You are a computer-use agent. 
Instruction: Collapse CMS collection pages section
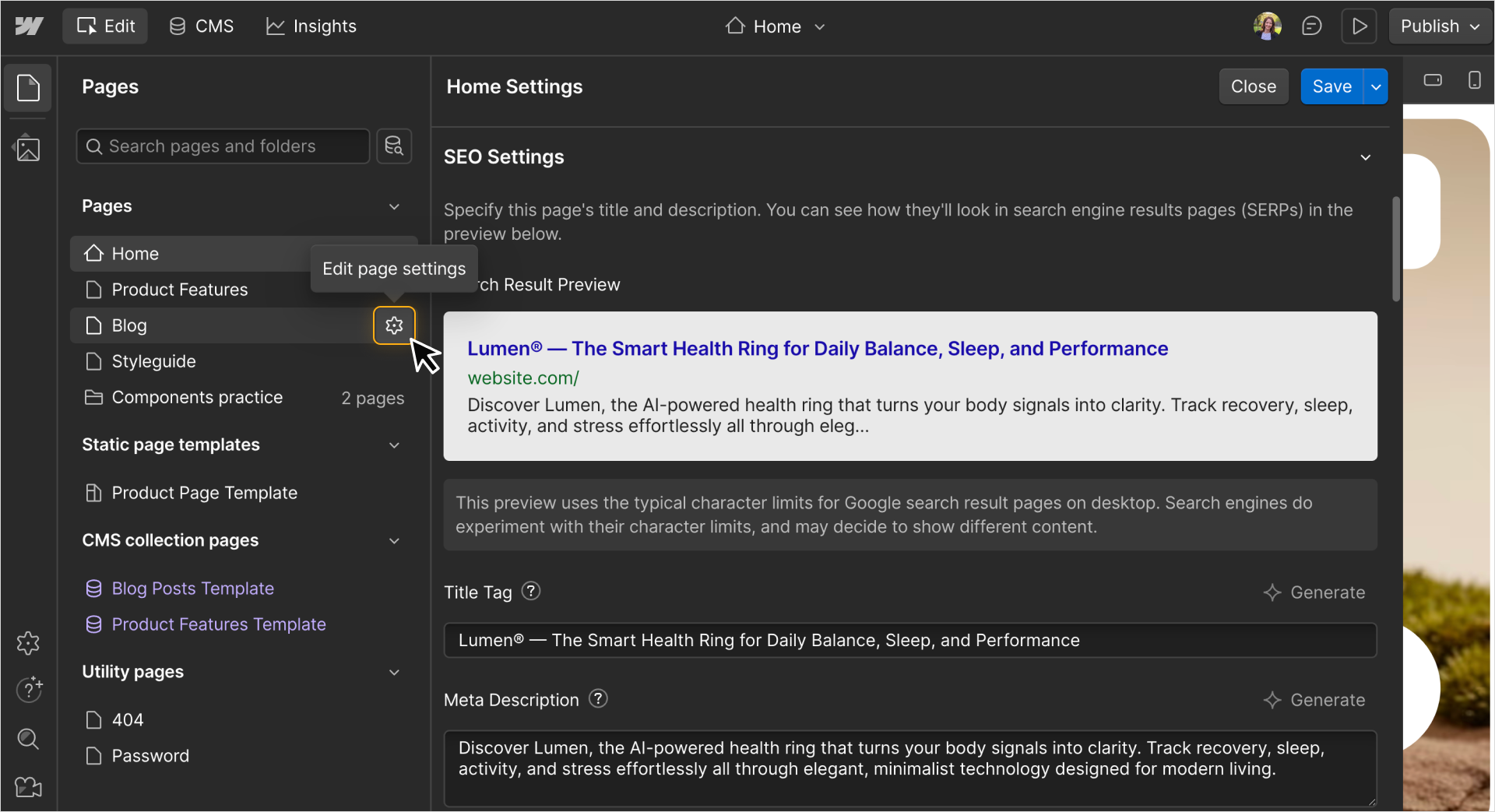[x=394, y=541]
